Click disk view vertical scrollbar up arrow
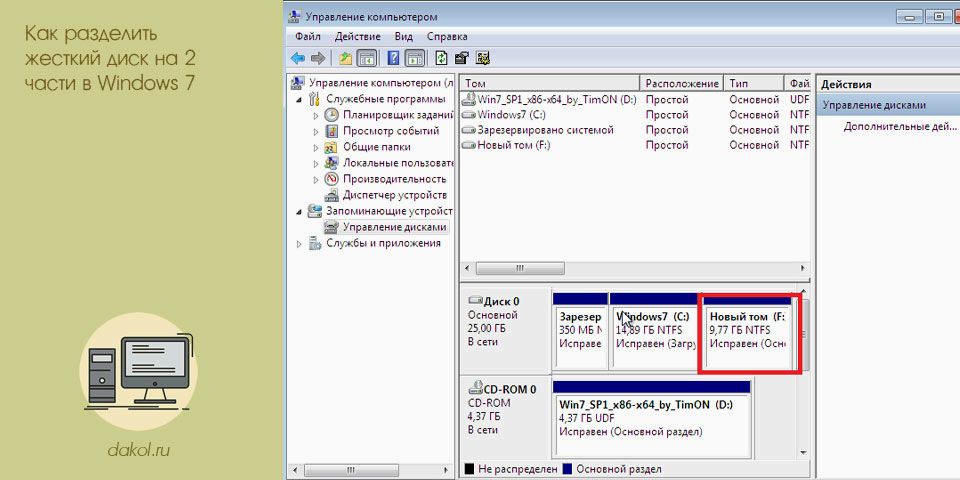The image size is (960, 480). [x=804, y=293]
